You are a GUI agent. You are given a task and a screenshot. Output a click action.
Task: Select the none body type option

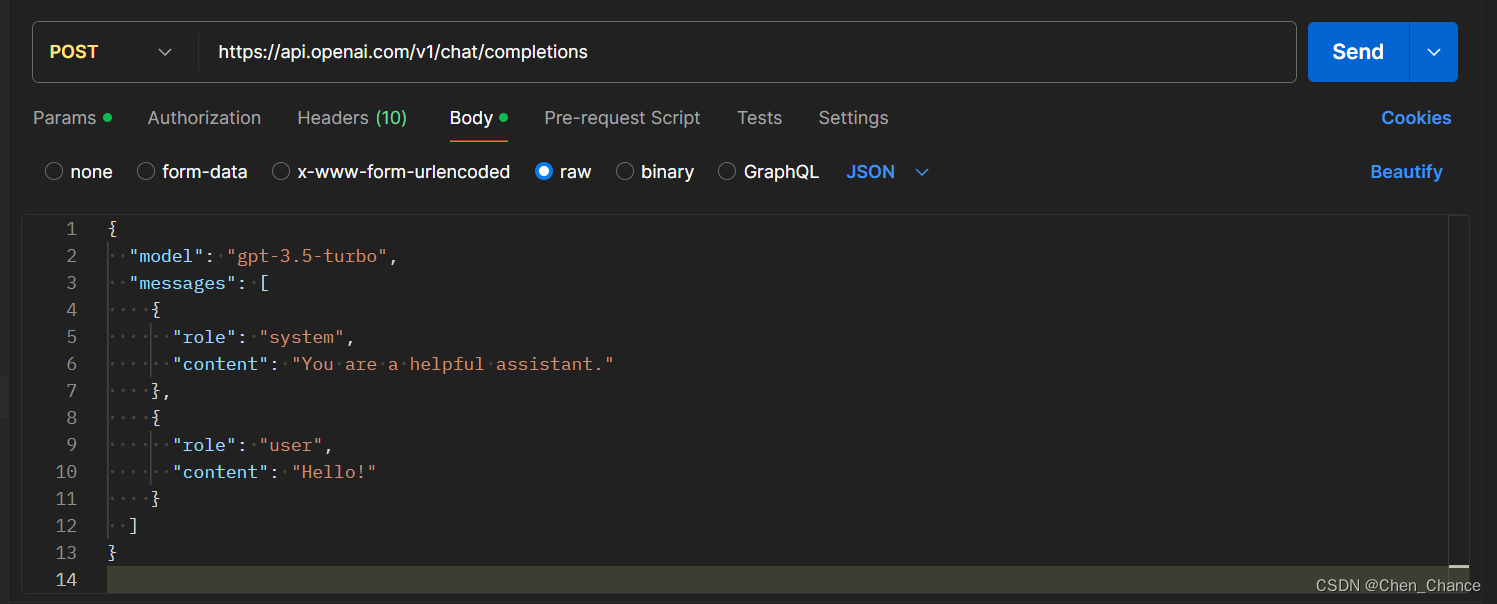(x=53, y=171)
